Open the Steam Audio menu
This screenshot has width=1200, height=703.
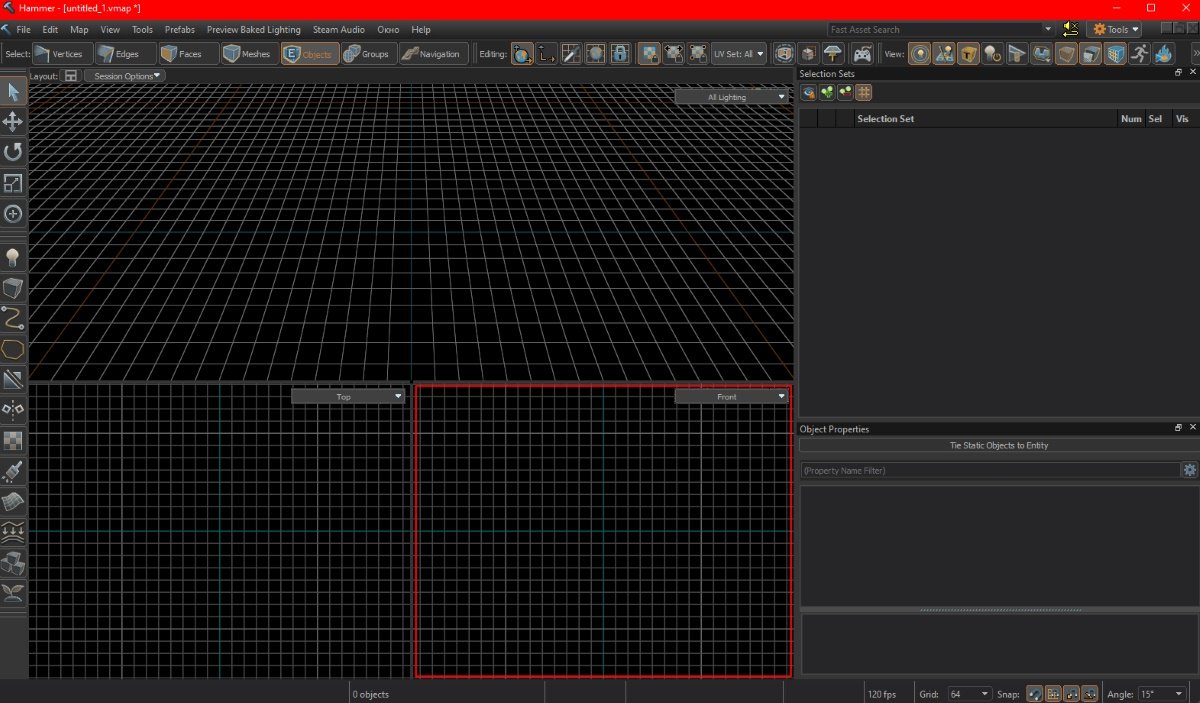pos(339,30)
